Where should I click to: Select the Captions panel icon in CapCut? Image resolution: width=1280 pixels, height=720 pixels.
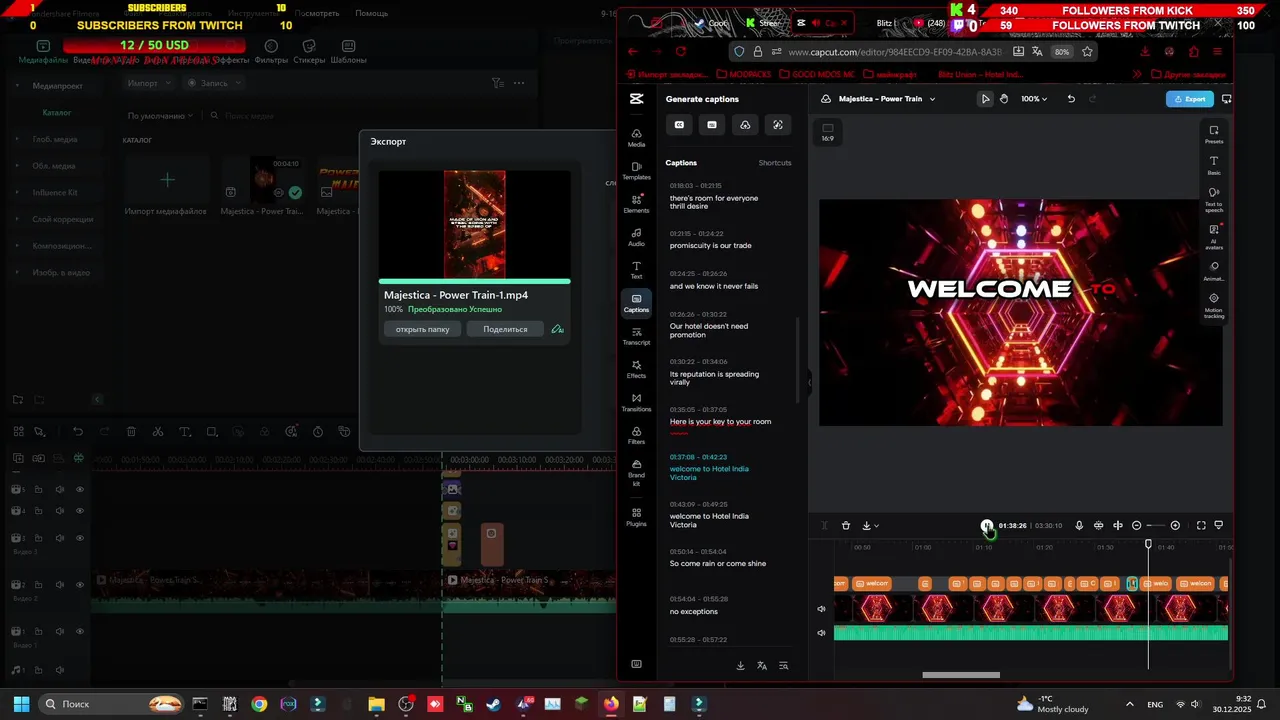(x=636, y=303)
